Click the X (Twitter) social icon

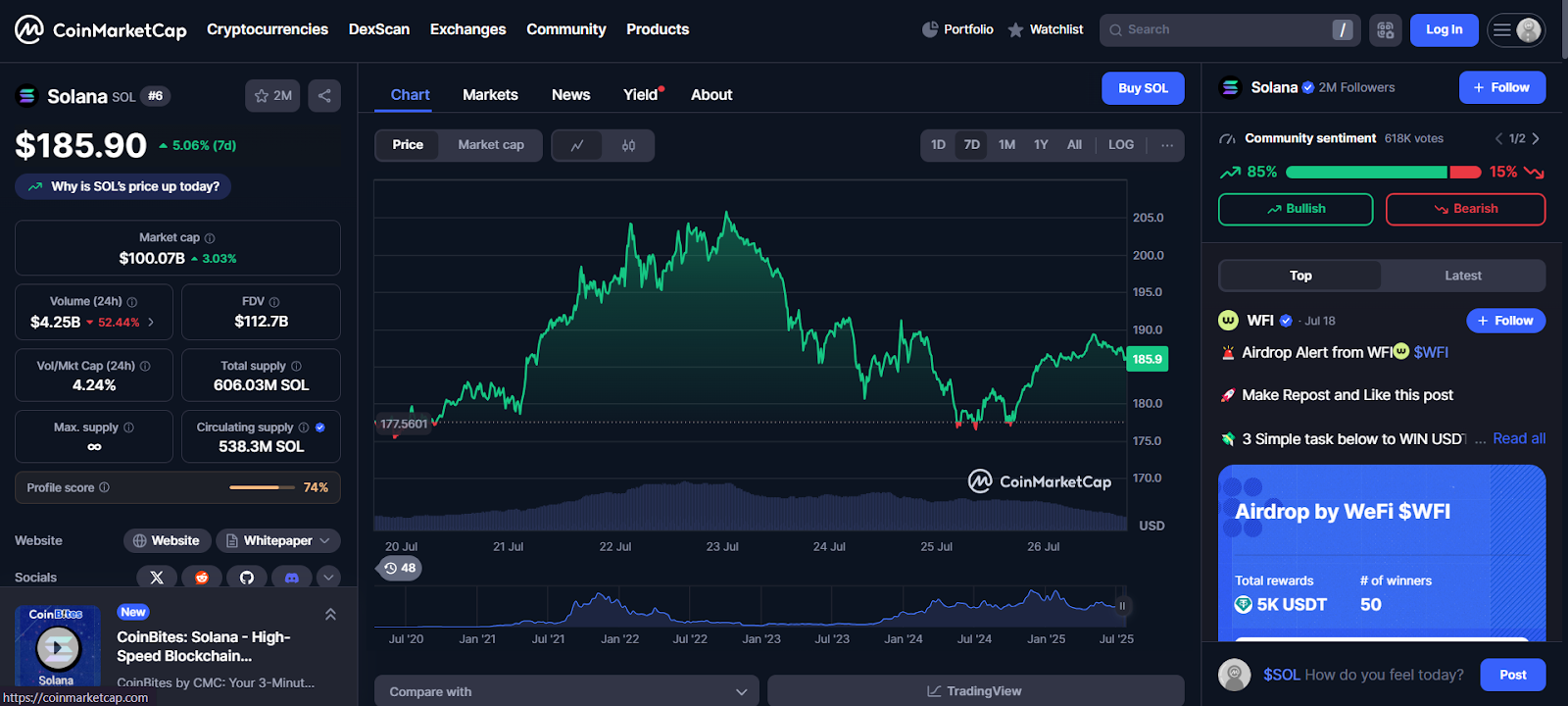157,578
